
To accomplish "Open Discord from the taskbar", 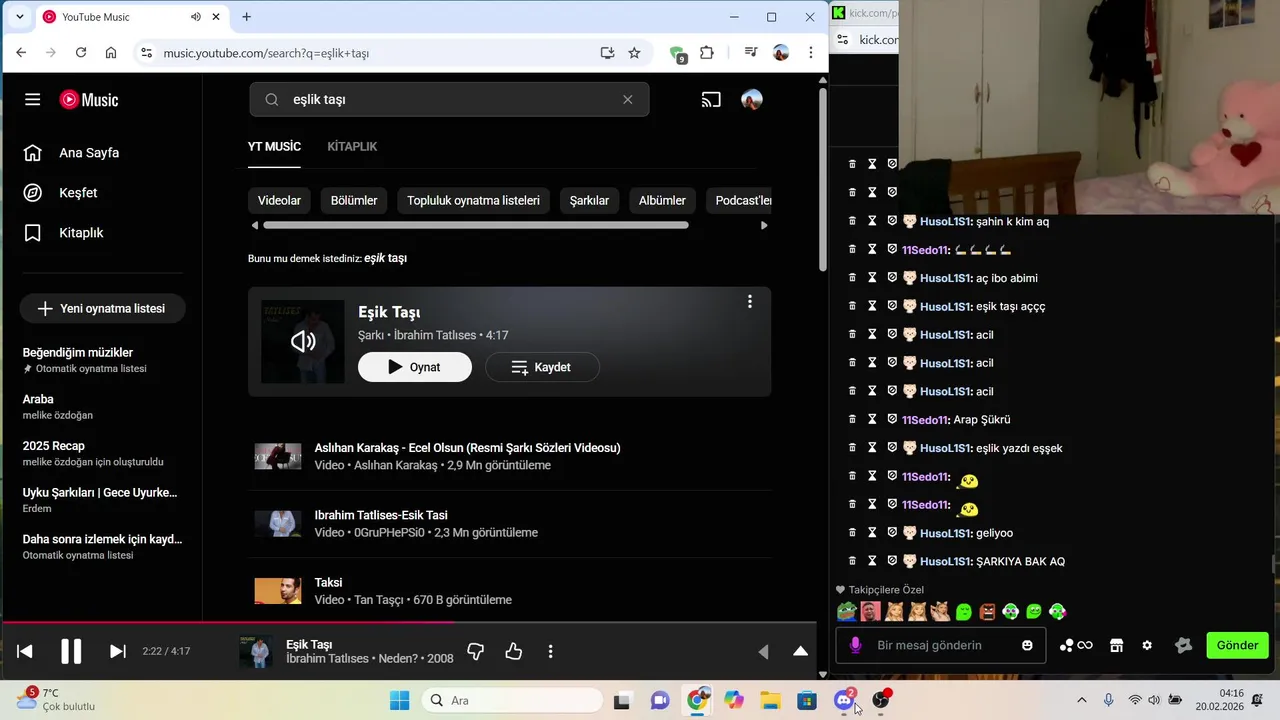I will [844, 701].
